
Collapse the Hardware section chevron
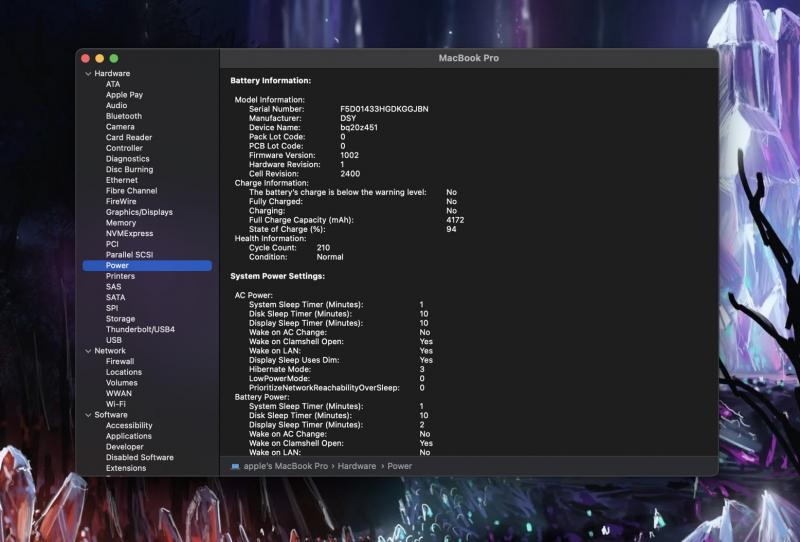(x=88, y=73)
